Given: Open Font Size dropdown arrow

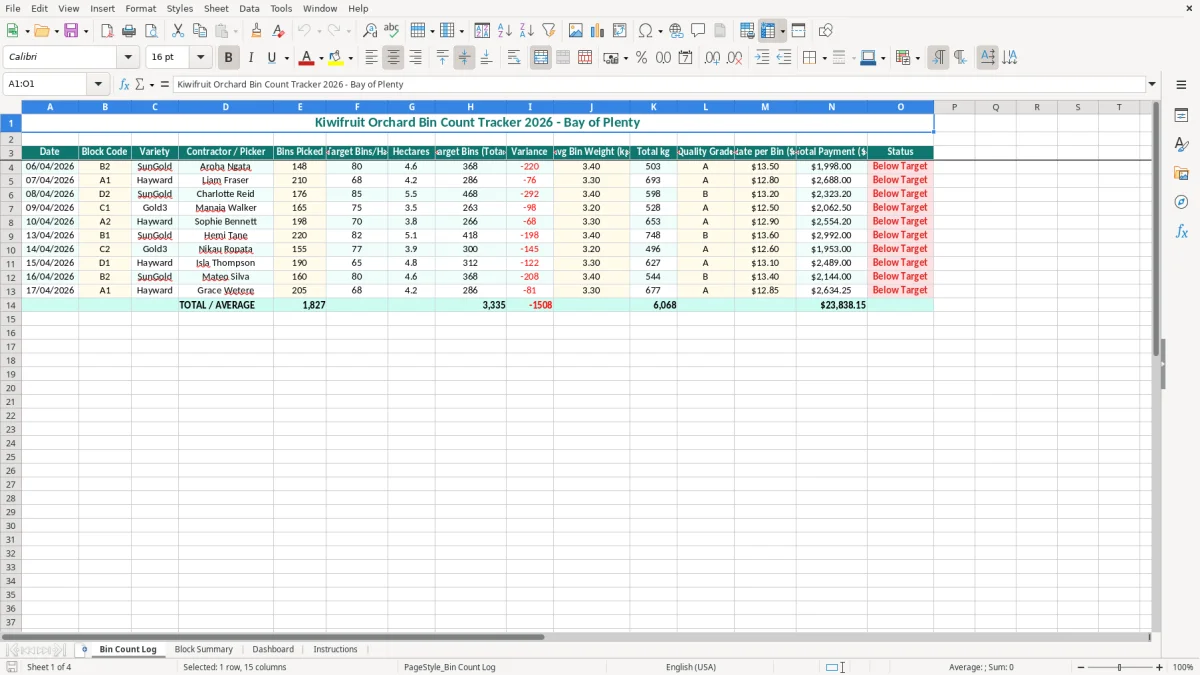Looking at the screenshot, I should [x=200, y=58].
